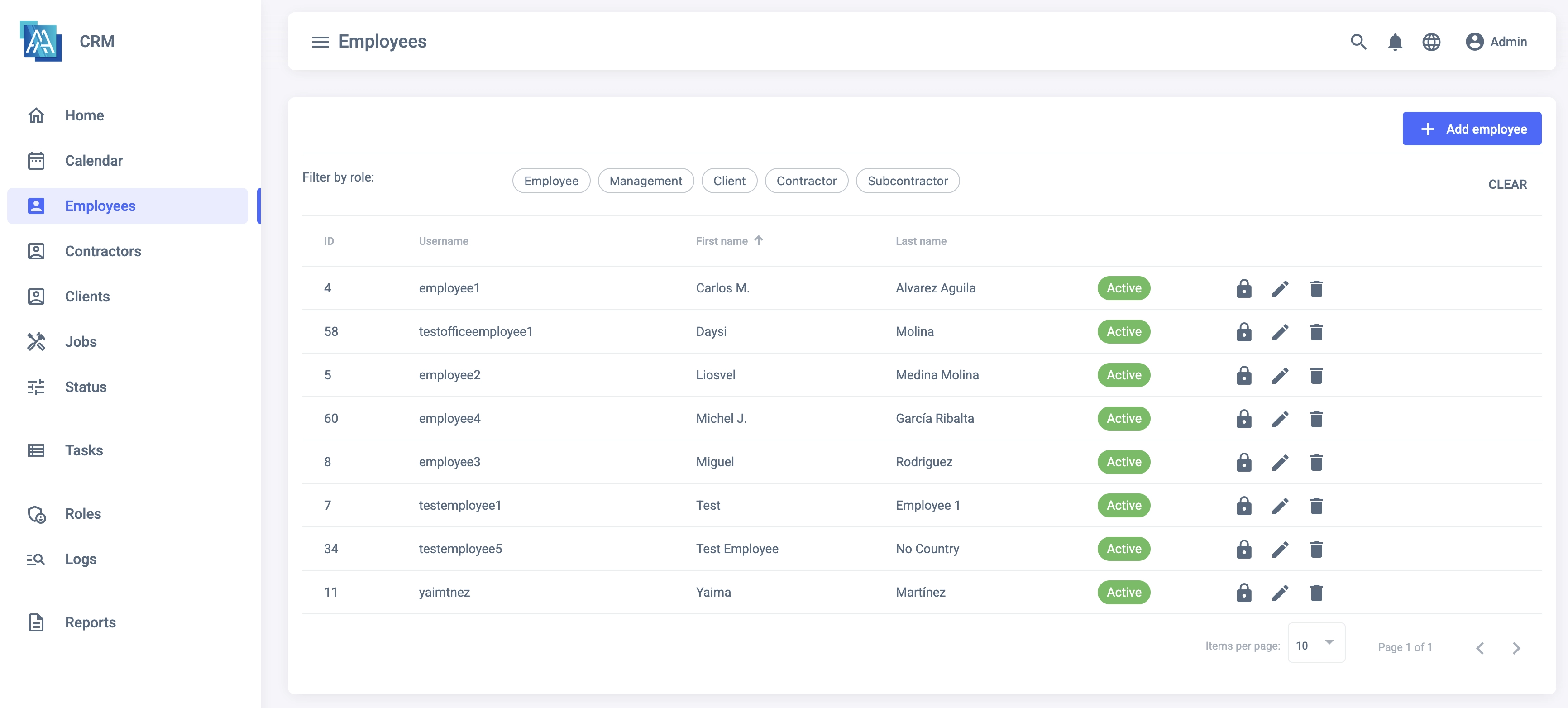Image resolution: width=1568 pixels, height=708 pixels.
Task: Click pencil icon for yaimtnez row
Action: pos(1280,592)
